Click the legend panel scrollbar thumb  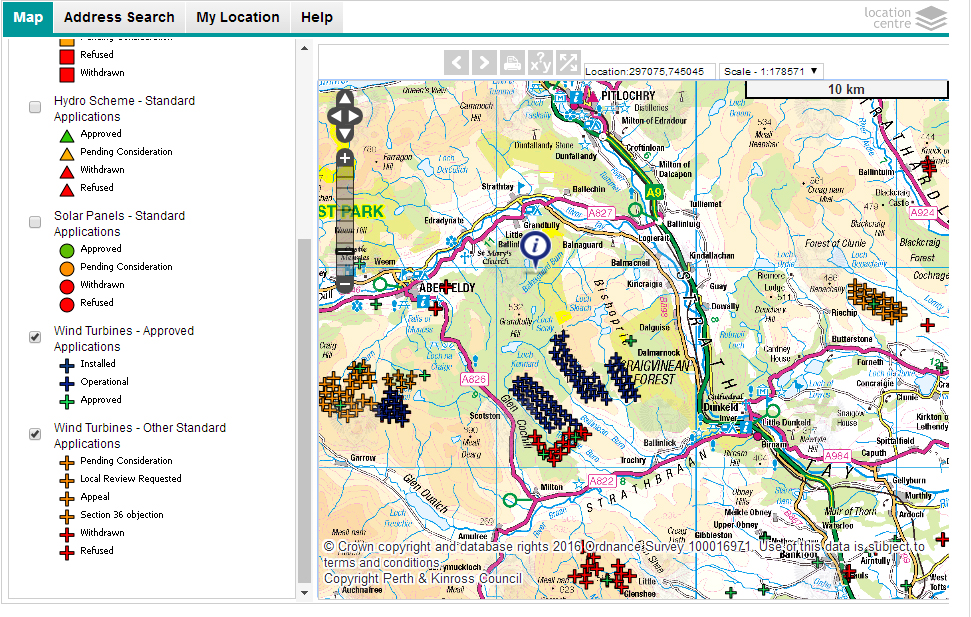click(x=304, y=411)
